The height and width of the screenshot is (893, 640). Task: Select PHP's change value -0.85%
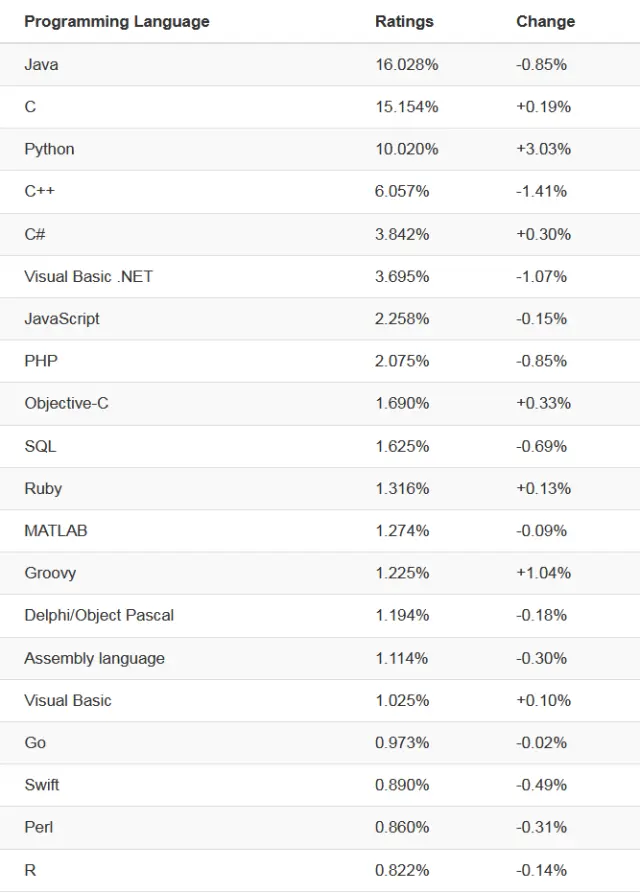(541, 361)
